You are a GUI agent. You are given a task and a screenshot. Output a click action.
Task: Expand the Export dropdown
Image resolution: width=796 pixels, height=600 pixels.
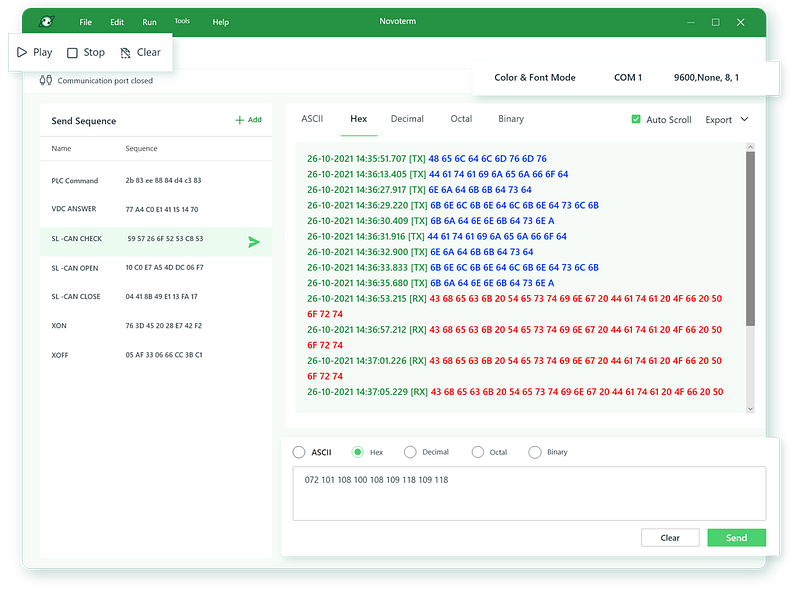[726, 120]
